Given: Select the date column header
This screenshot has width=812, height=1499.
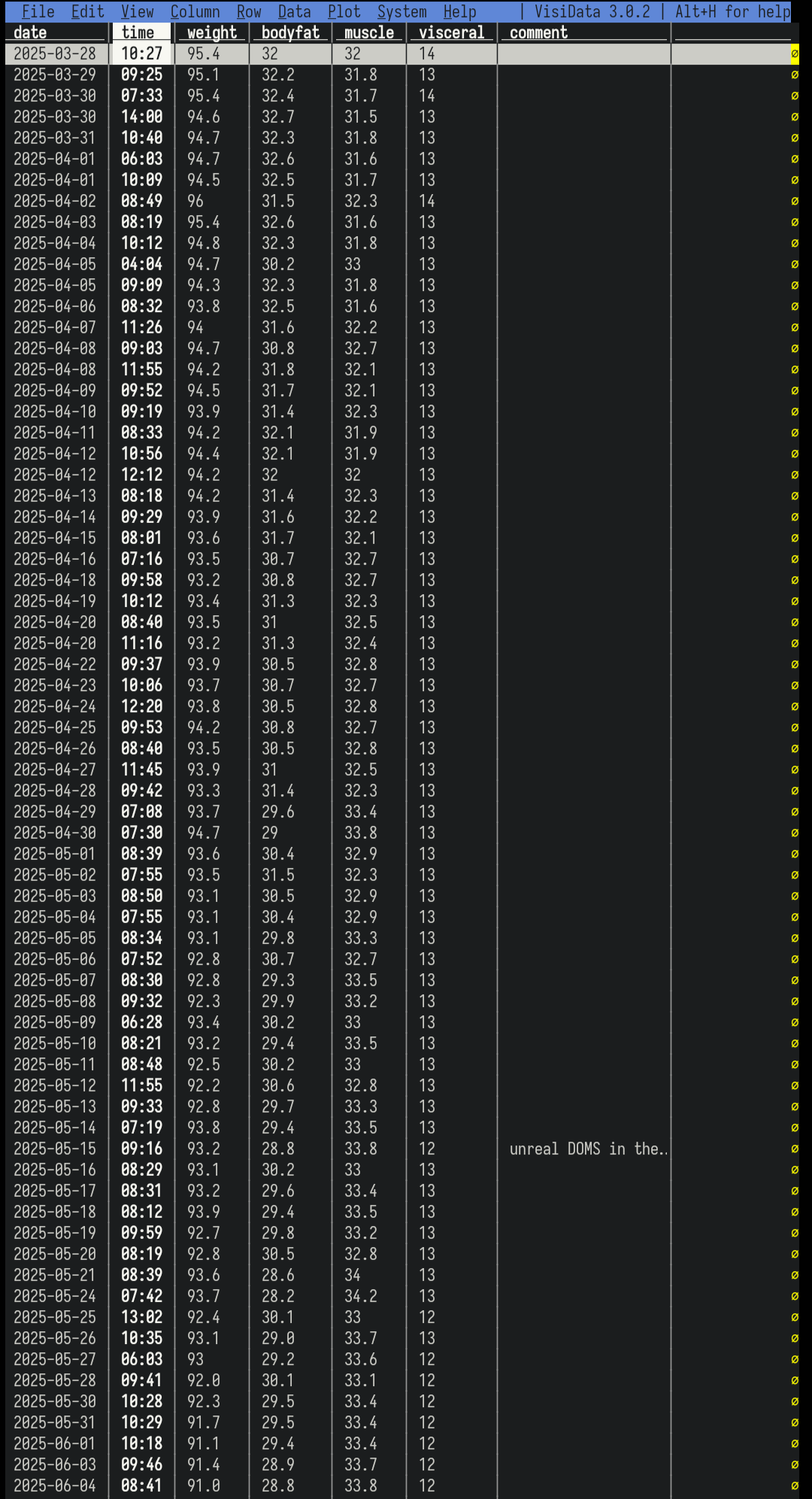Looking at the screenshot, I should tap(30, 32).
